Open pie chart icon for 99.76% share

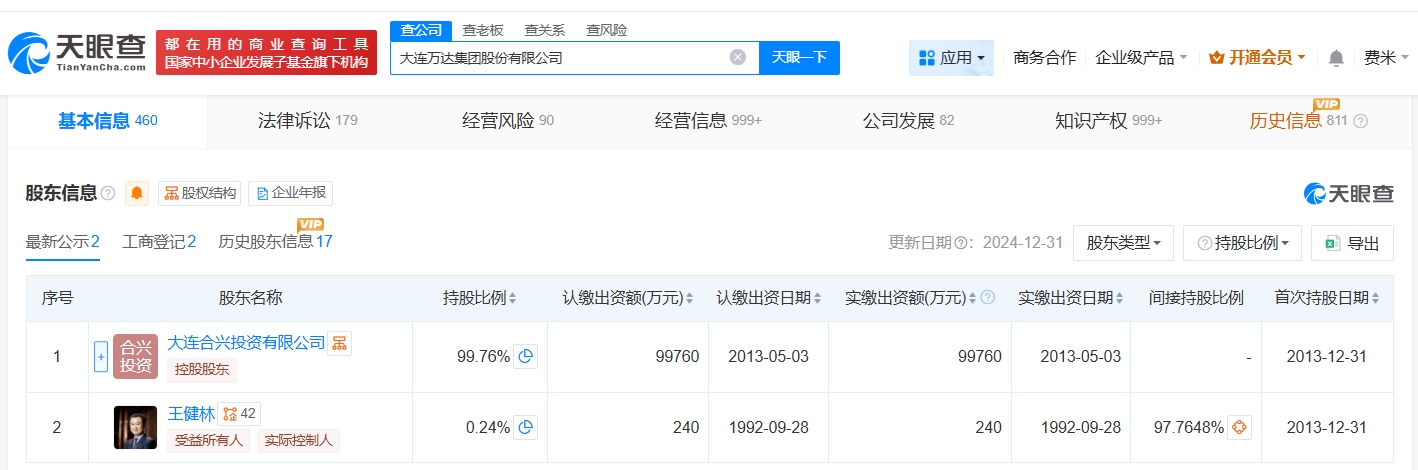pyautogui.click(x=526, y=356)
